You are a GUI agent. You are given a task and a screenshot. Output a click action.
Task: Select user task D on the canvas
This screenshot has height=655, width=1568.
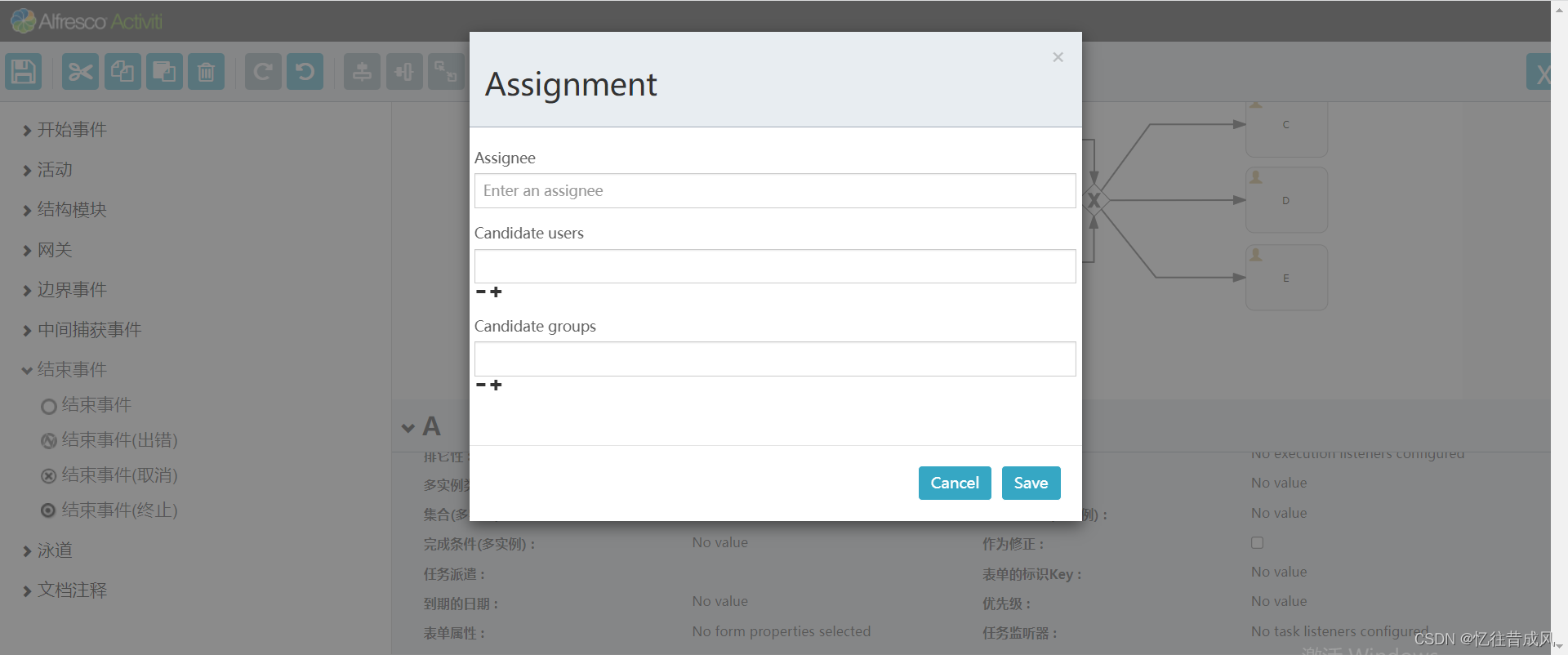click(x=1286, y=200)
